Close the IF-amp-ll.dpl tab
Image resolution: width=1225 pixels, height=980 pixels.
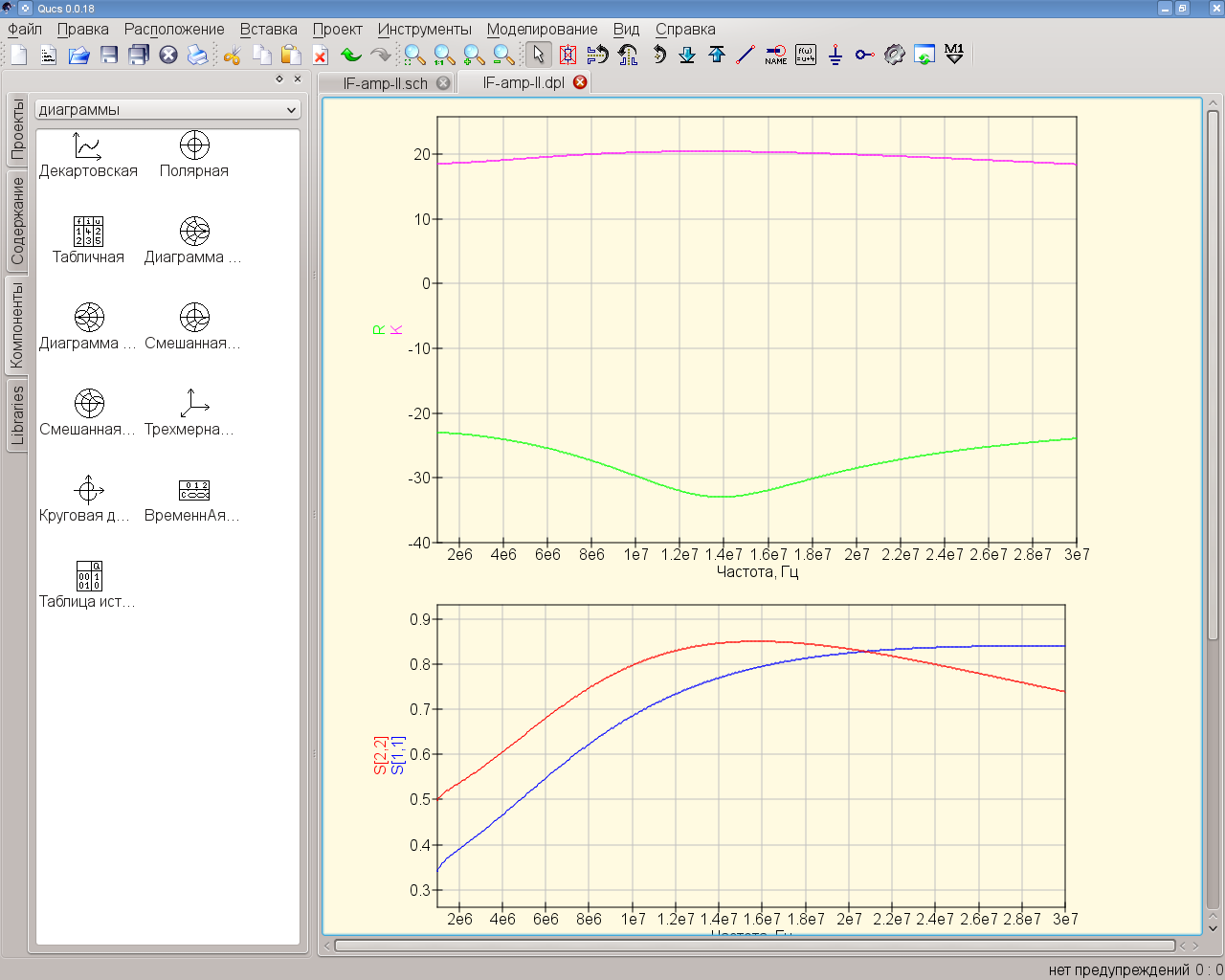pyautogui.click(x=580, y=82)
